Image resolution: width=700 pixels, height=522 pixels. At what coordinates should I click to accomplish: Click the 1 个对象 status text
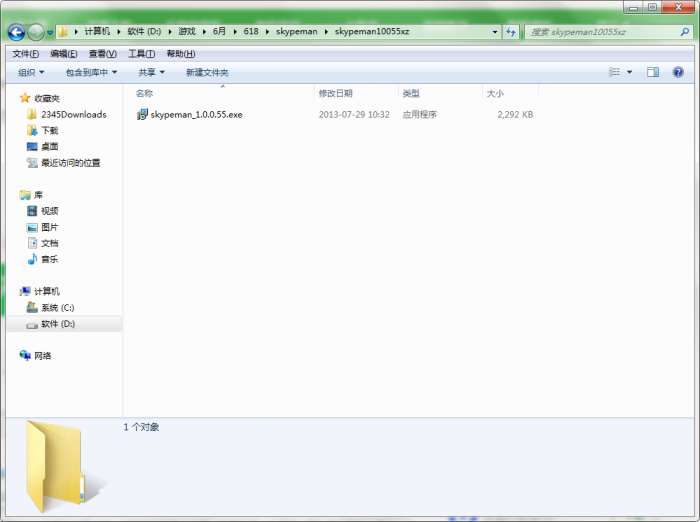pyautogui.click(x=141, y=427)
